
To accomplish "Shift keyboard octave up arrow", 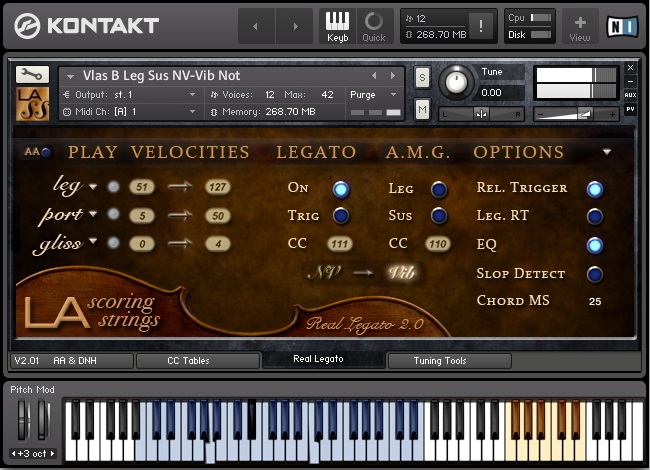I will click(x=53, y=453).
